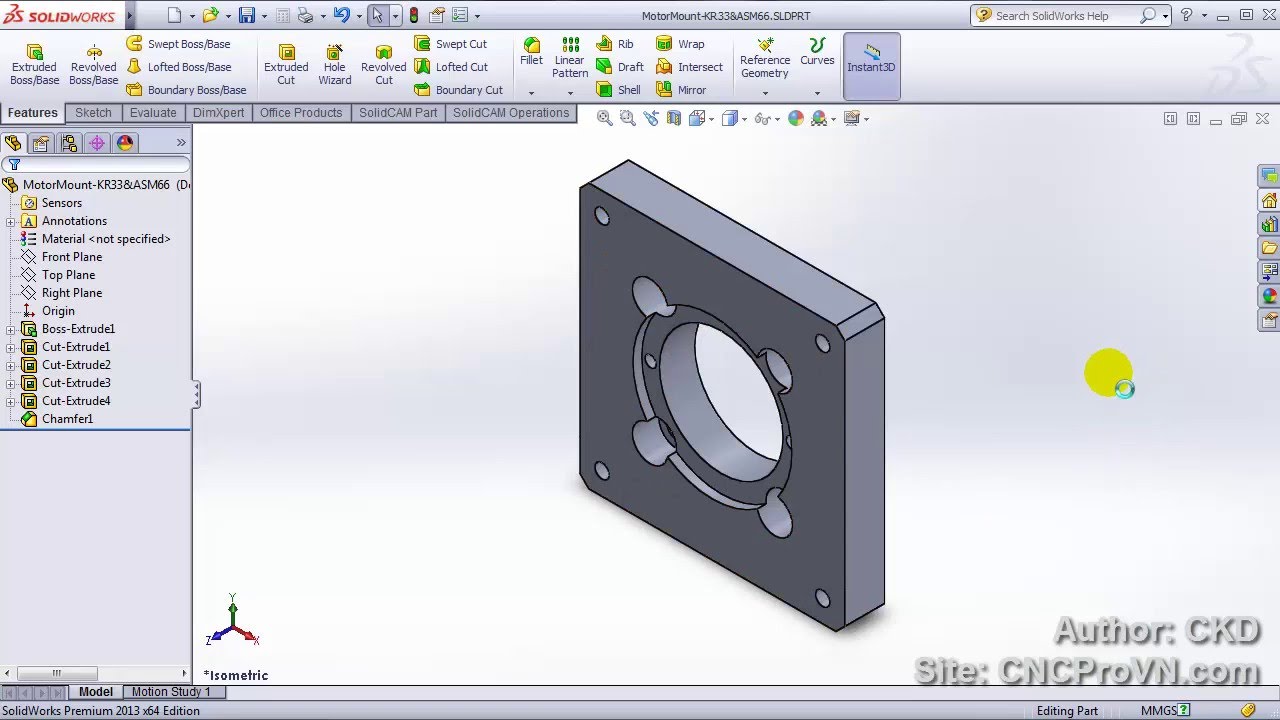Open the FeatureManager design tree tab

13,143
